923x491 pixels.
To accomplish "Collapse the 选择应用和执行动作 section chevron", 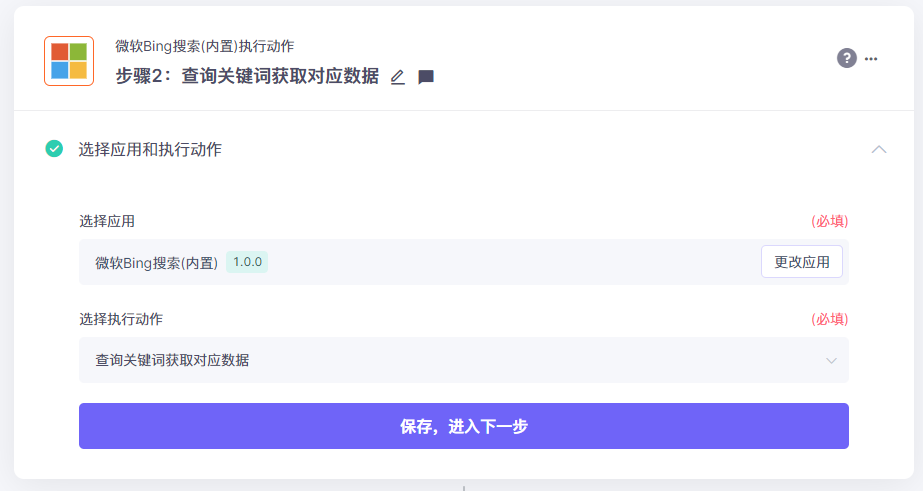I will pos(879,149).
